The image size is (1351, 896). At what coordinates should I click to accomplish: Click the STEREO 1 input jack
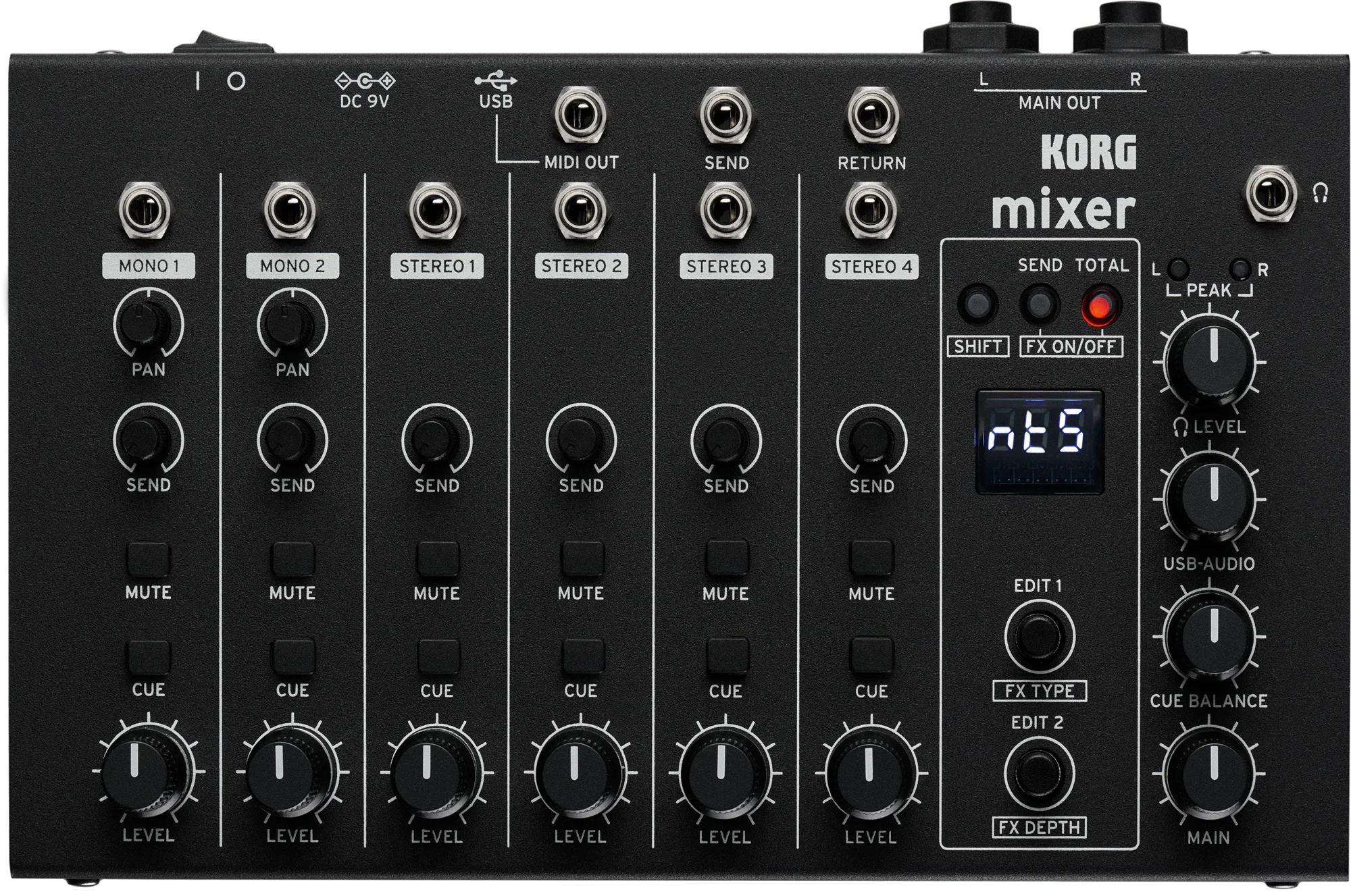click(x=436, y=210)
